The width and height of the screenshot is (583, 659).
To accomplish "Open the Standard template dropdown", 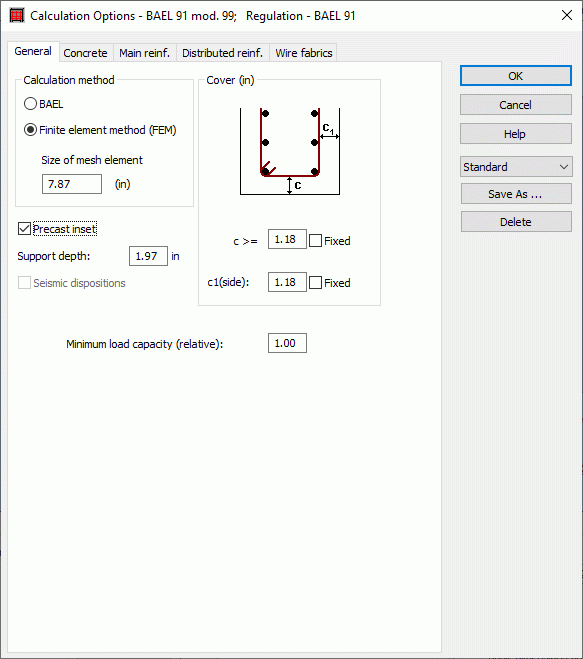I will click(x=516, y=167).
